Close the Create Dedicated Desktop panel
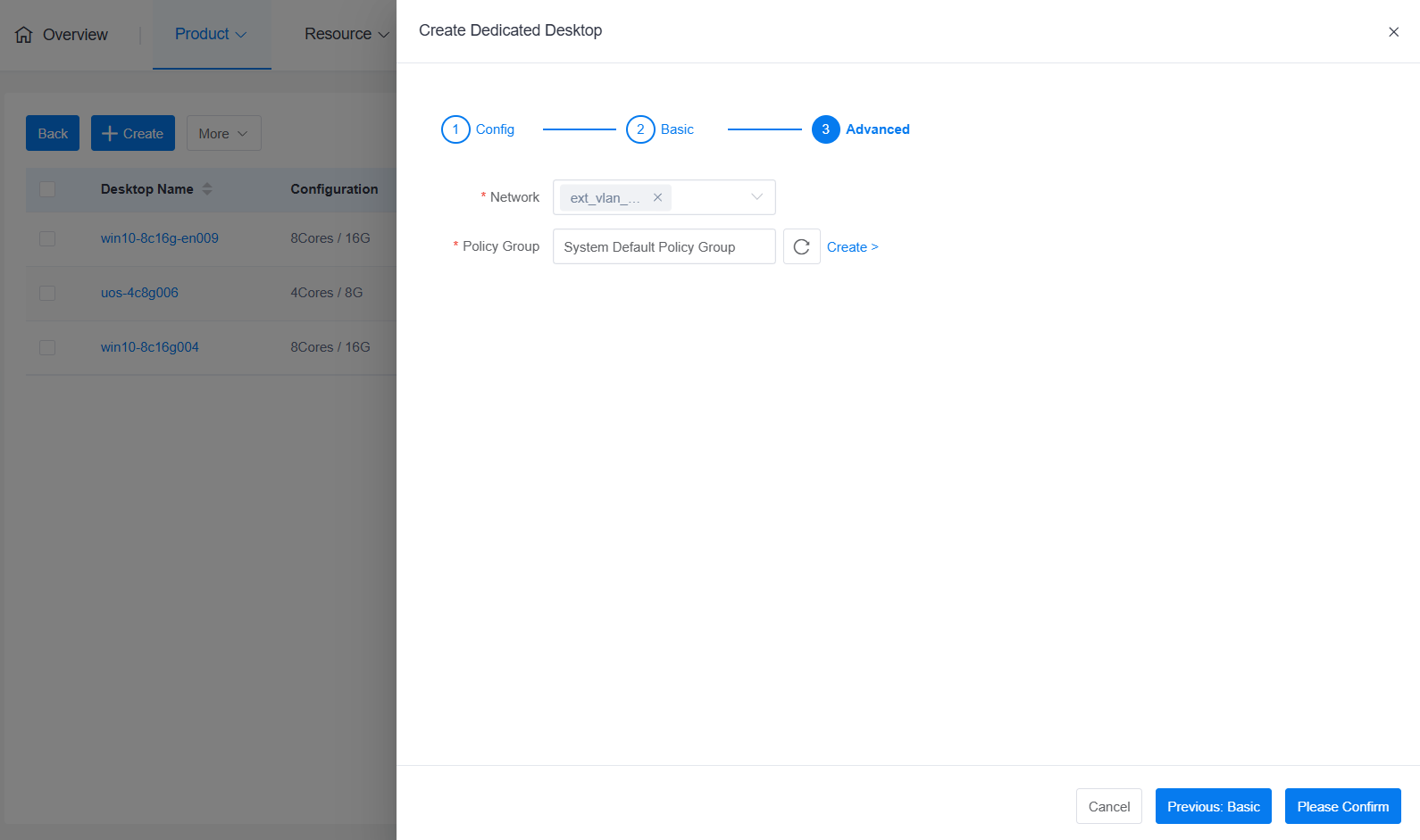1420x840 pixels. point(1393,32)
